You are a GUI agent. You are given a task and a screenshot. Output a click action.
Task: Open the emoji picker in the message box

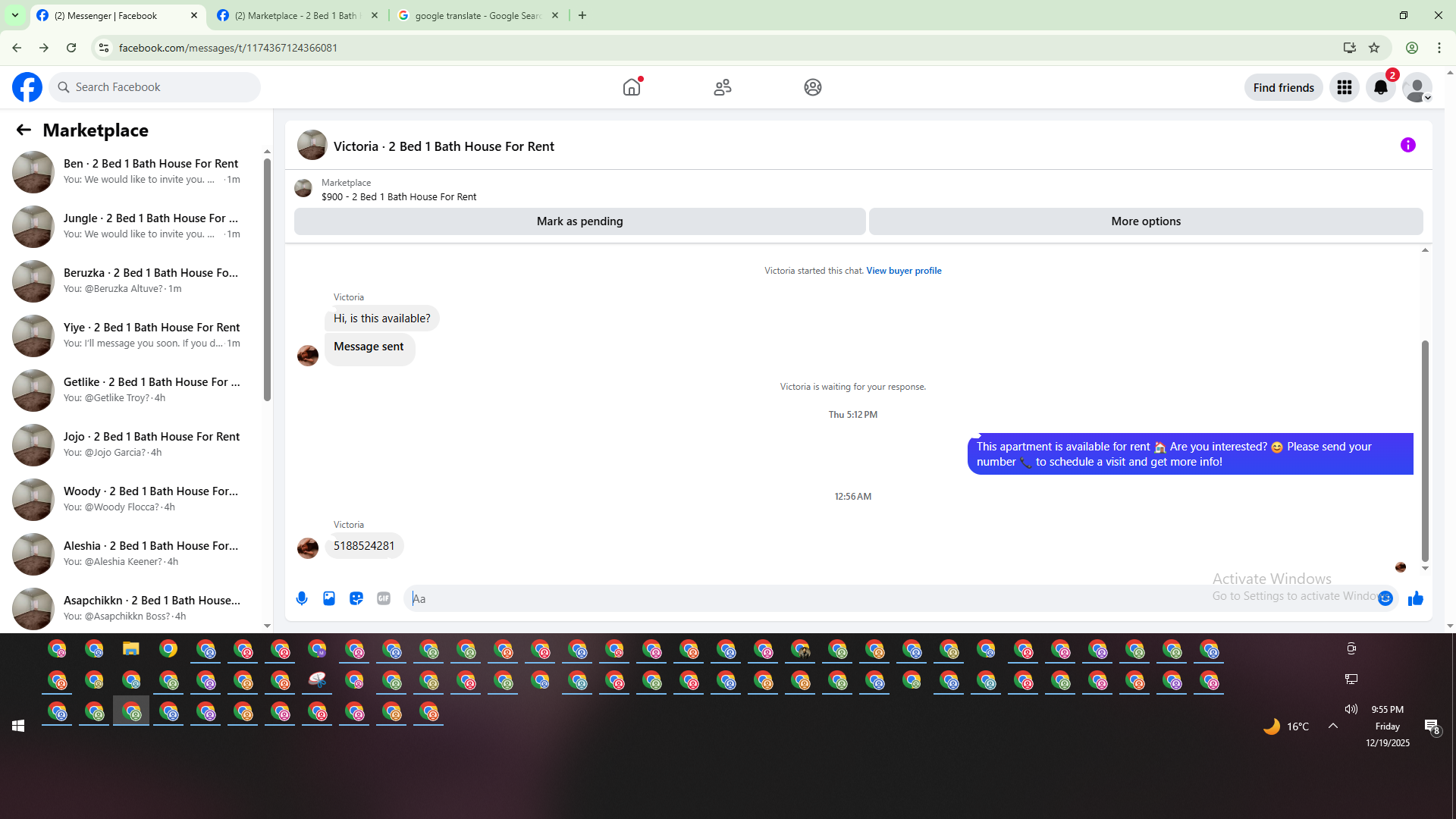pos(1385,598)
